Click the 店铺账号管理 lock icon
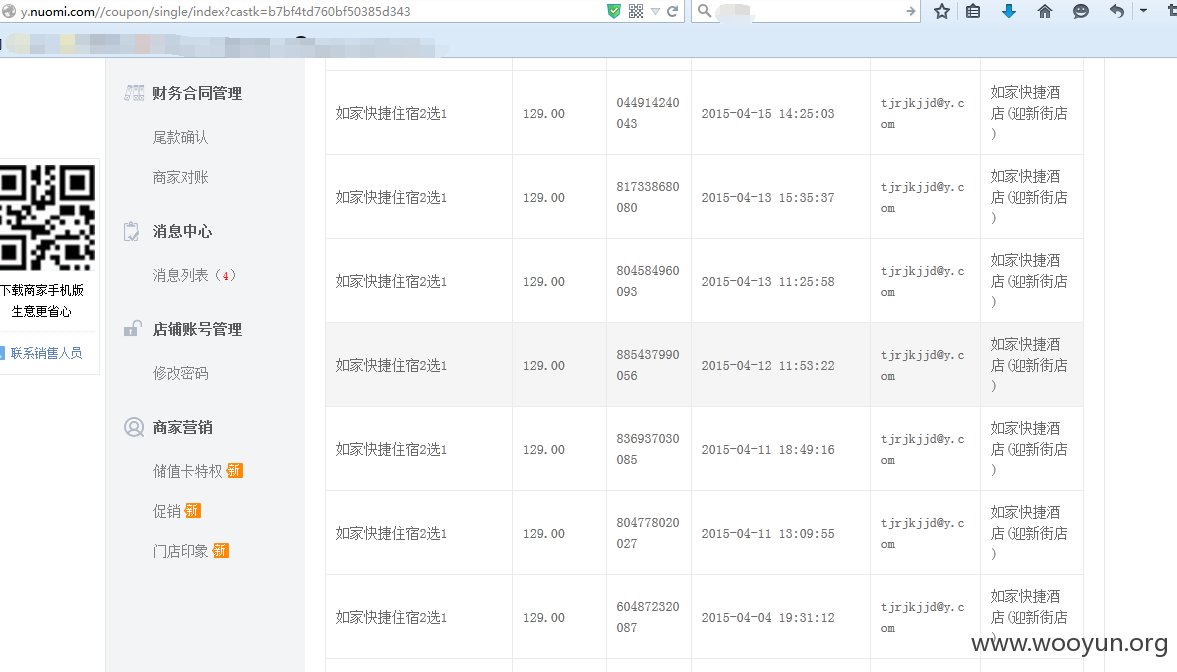 (x=133, y=328)
